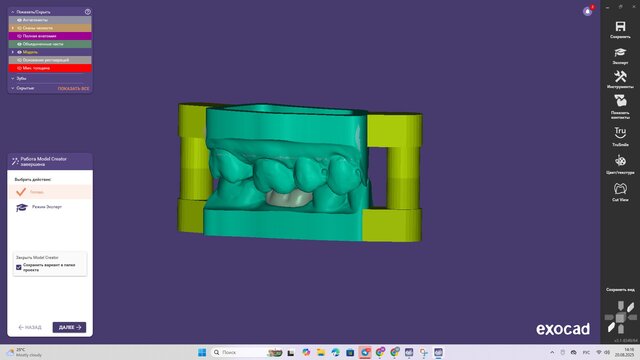Click the help question mark in Show/Hide panel

[x=88, y=12]
